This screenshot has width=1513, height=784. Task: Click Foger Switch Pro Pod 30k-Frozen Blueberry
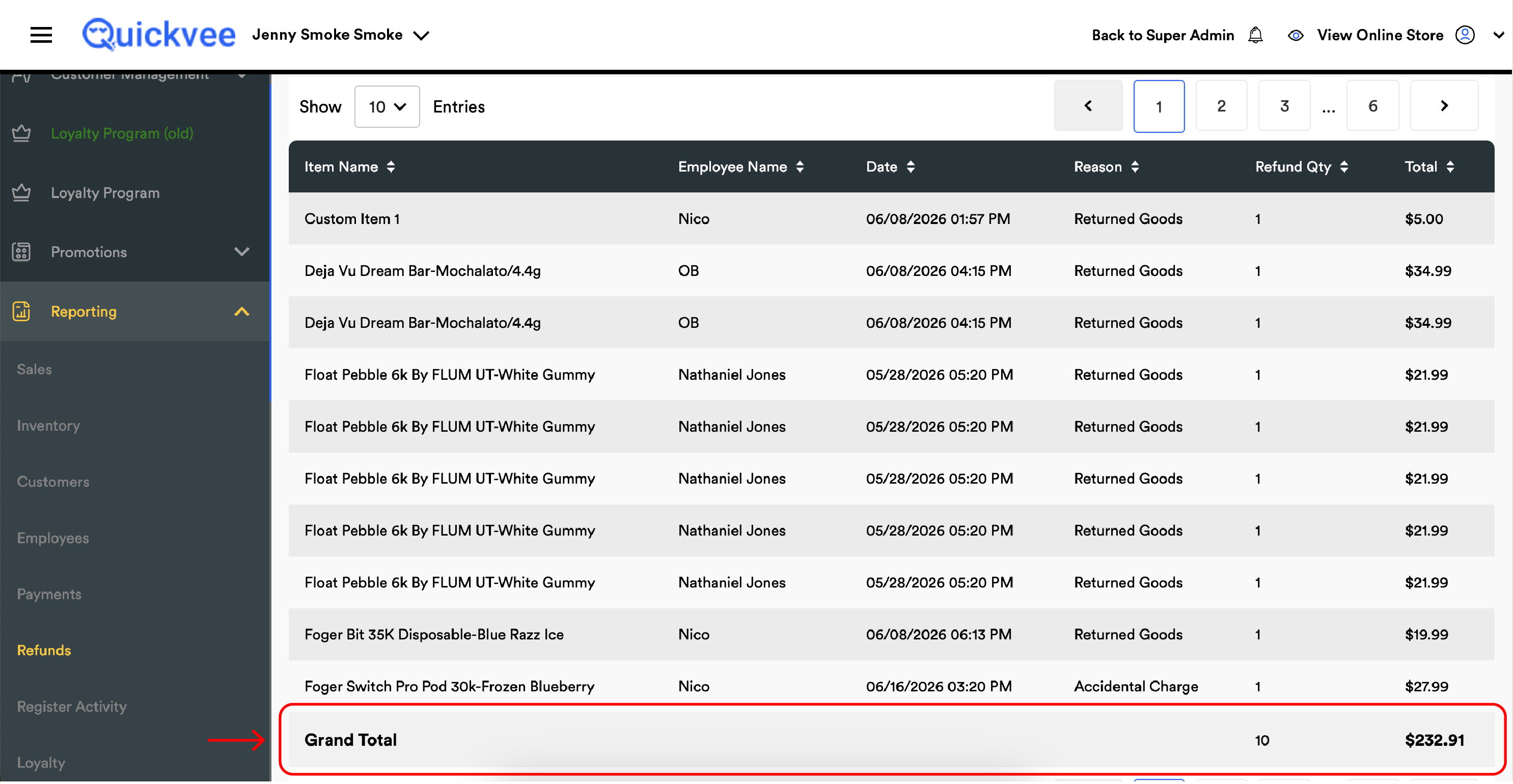[449, 687]
